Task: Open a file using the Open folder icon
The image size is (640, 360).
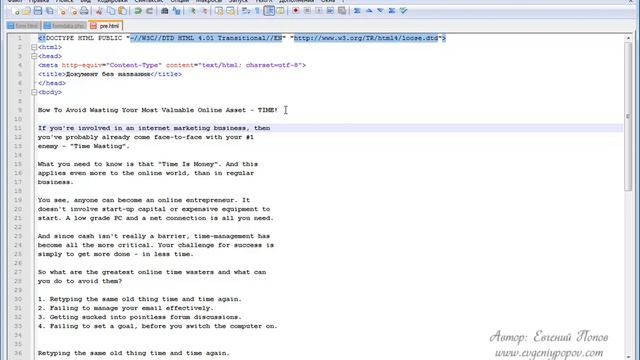Action: click(26, 11)
